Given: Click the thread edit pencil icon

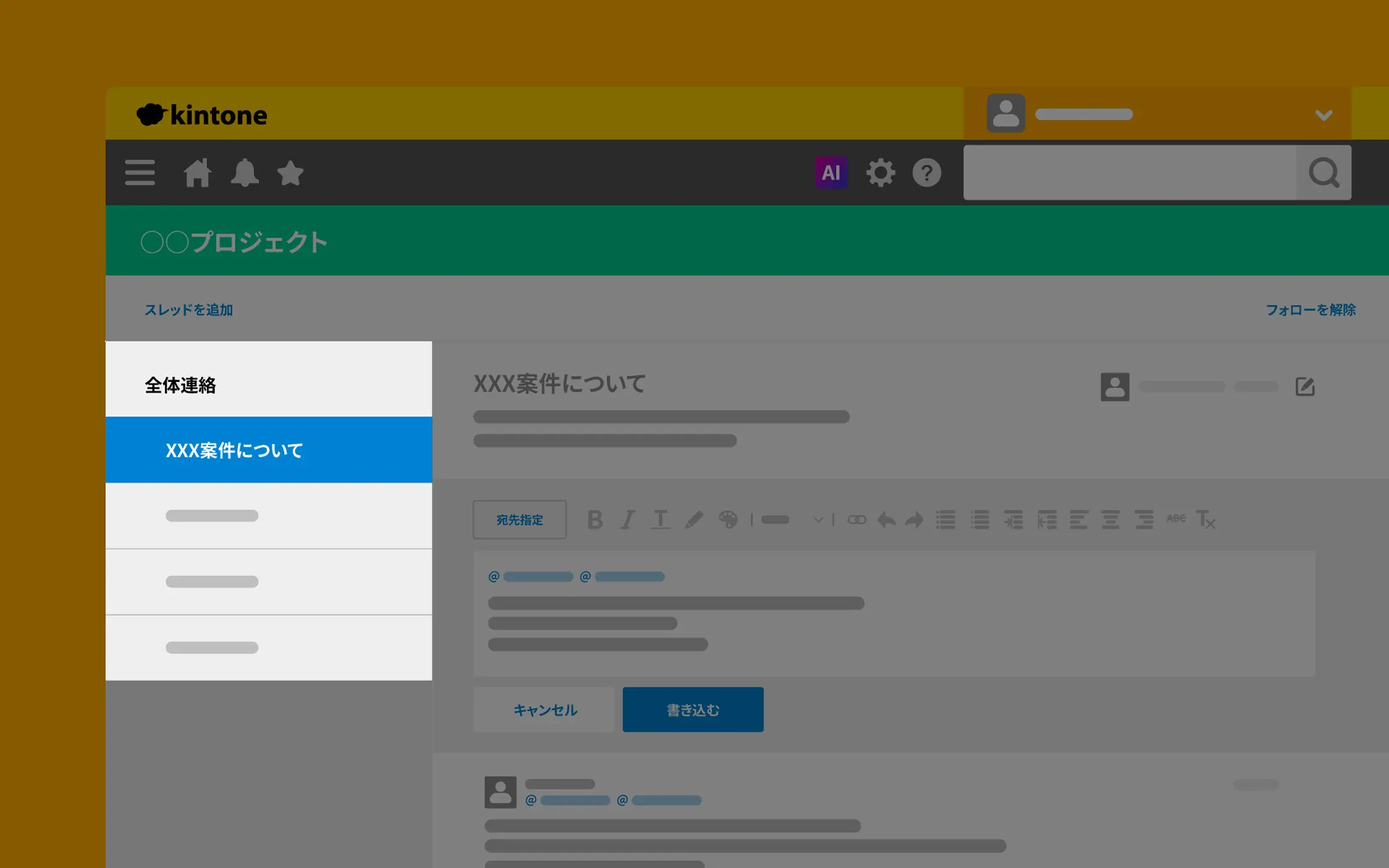Looking at the screenshot, I should point(1305,386).
